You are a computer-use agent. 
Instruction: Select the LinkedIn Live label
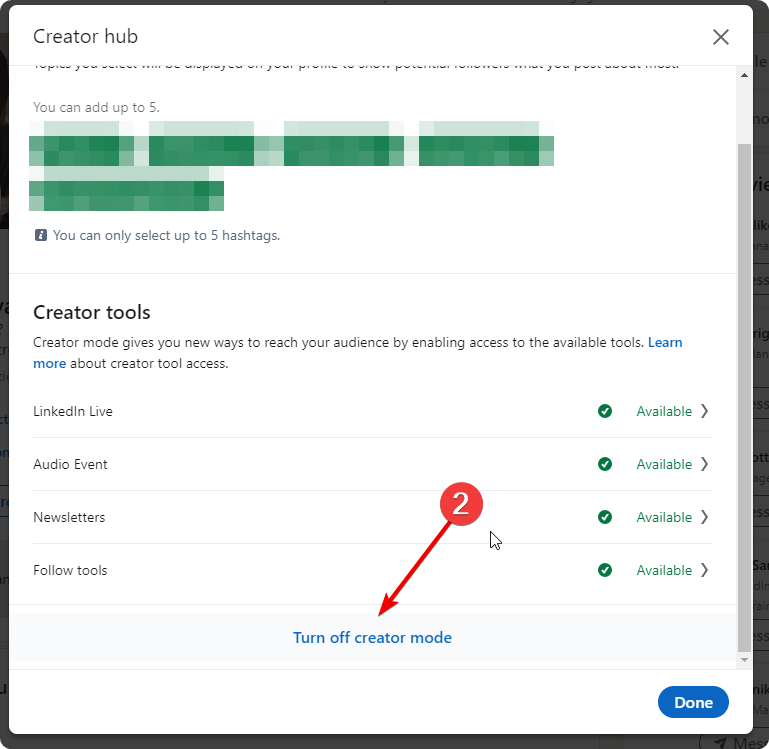[x=73, y=411]
